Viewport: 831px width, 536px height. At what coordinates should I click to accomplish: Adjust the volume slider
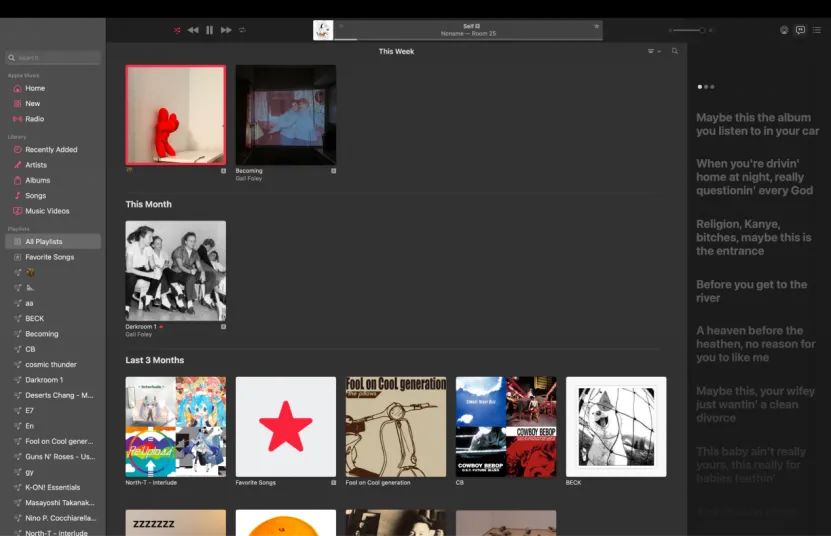pos(688,30)
